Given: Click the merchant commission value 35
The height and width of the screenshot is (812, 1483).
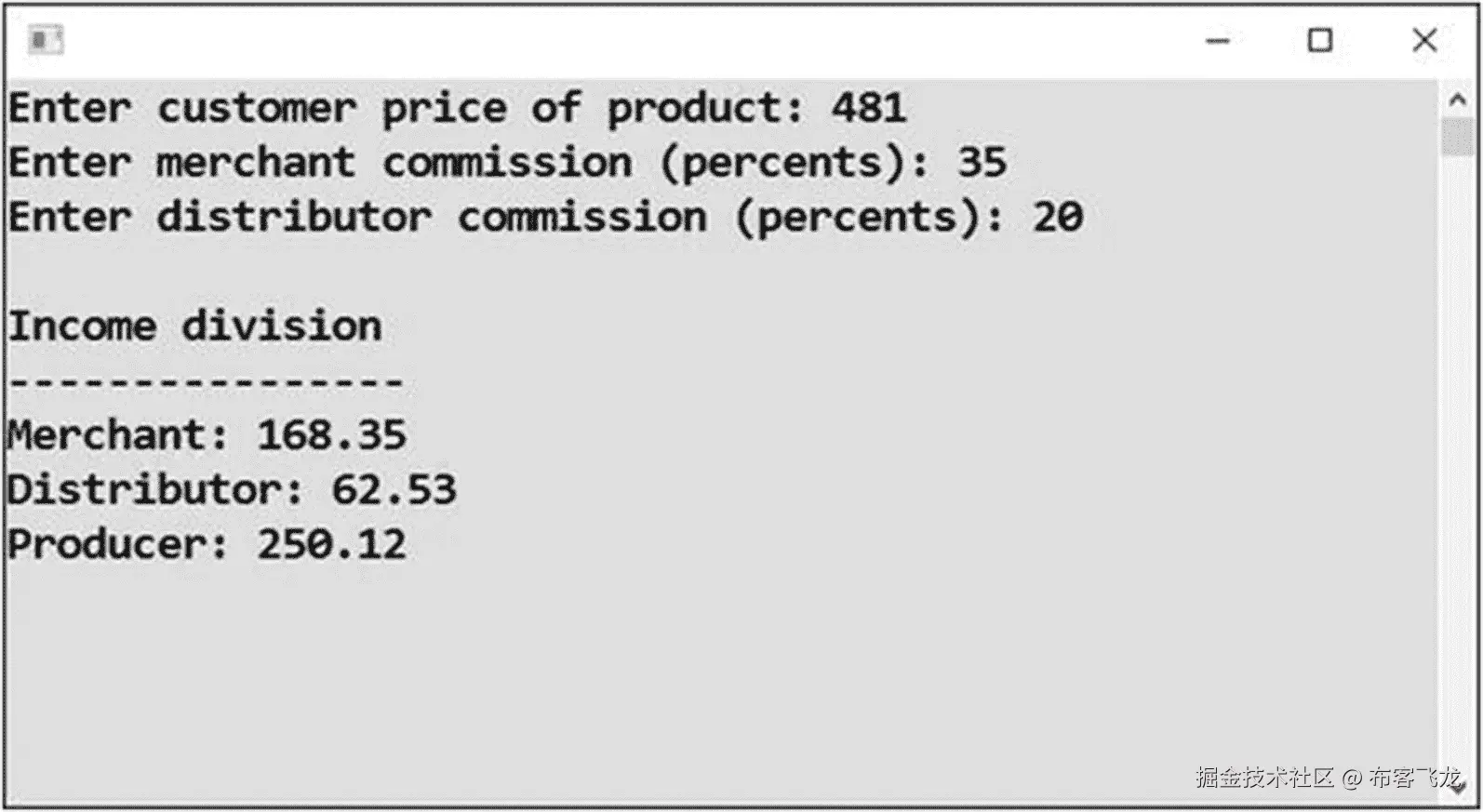Looking at the screenshot, I should point(982,163).
